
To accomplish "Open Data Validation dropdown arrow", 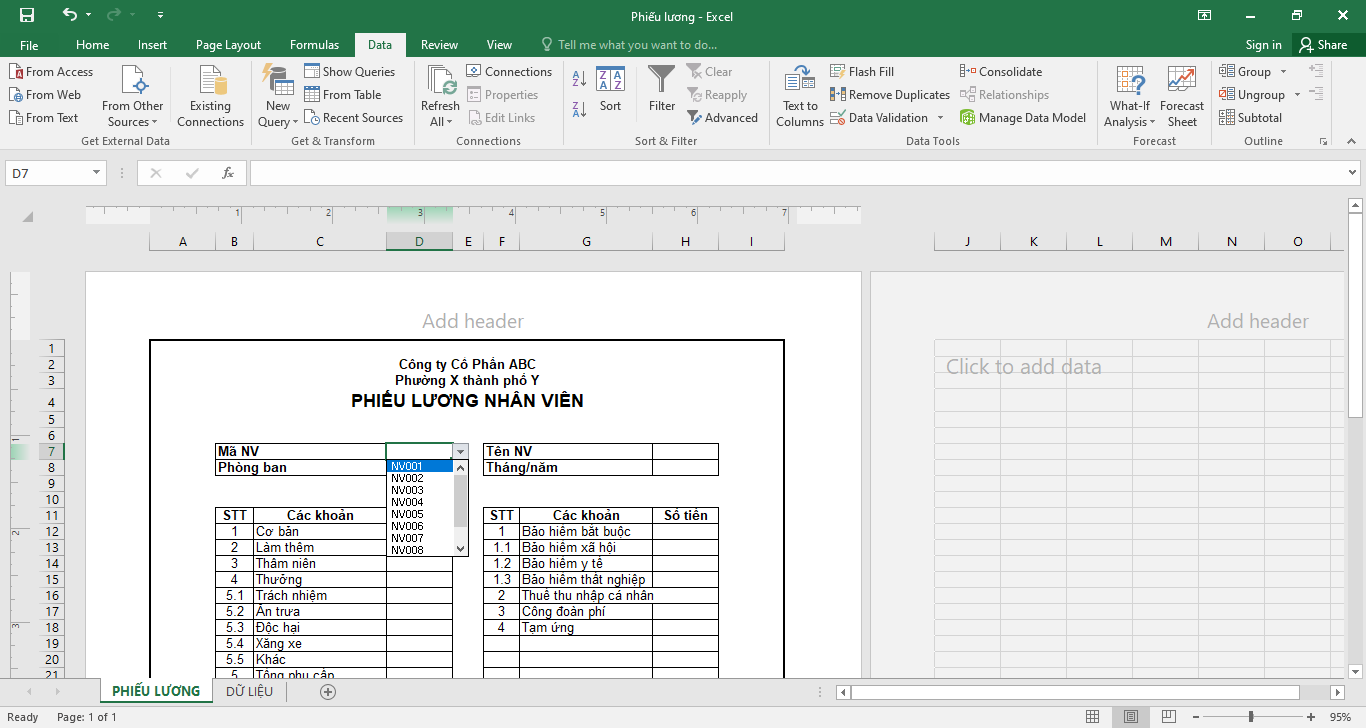I will tap(940, 118).
